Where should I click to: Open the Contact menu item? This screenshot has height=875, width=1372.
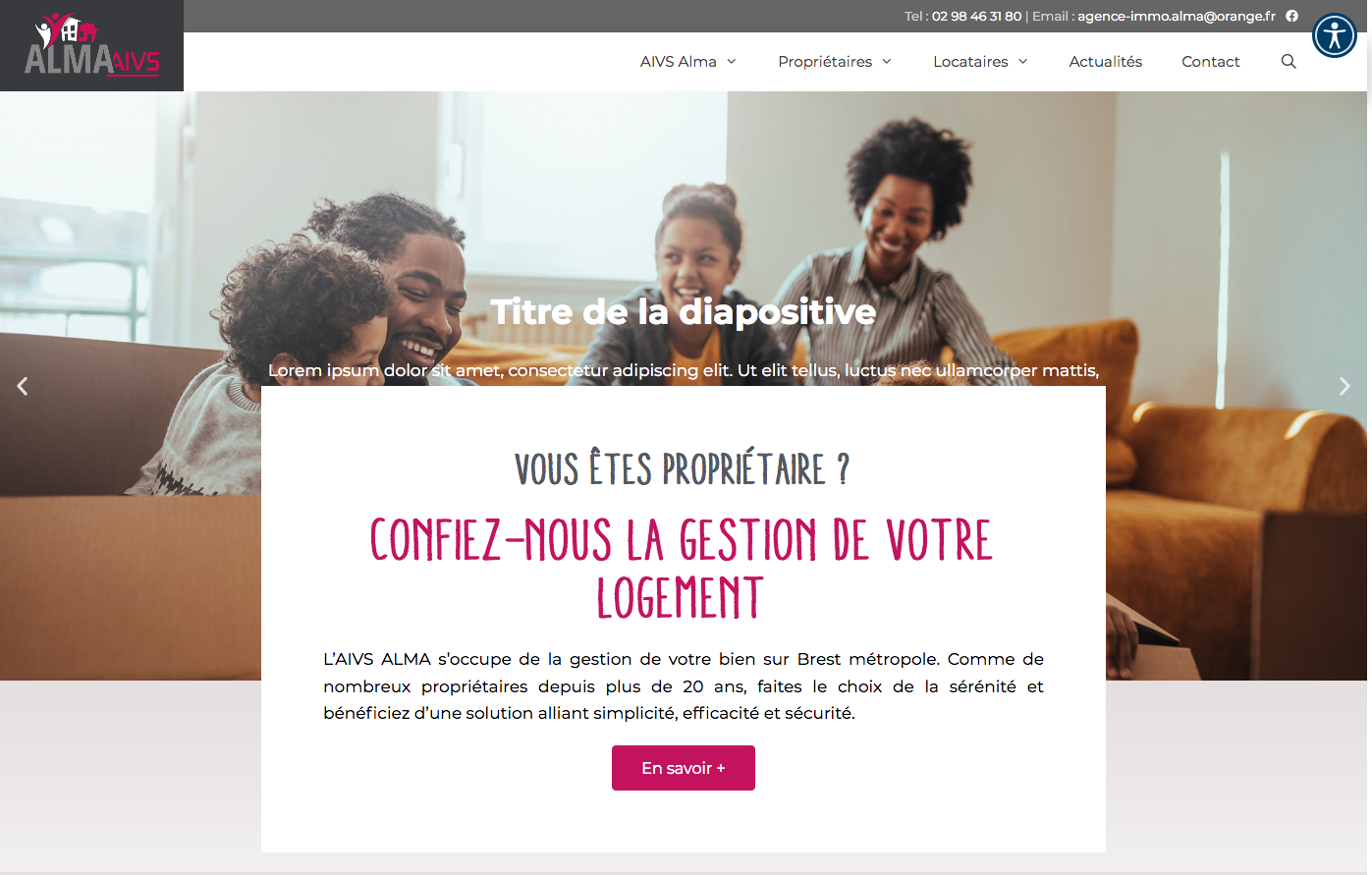(x=1211, y=61)
